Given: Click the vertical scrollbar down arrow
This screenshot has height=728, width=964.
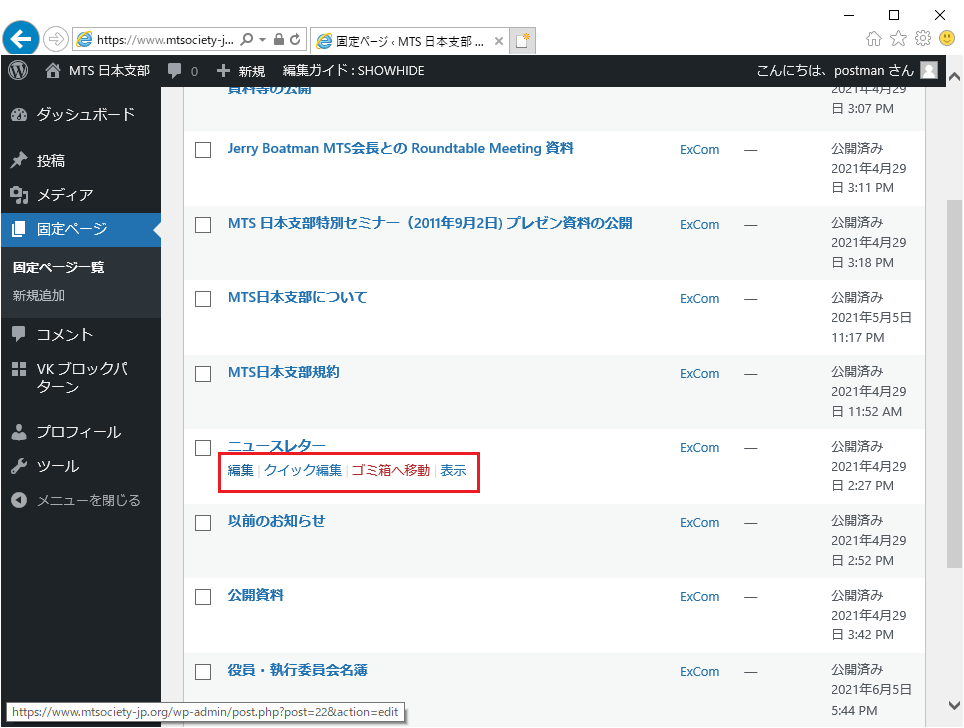Looking at the screenshot, I should click(954, 704).
